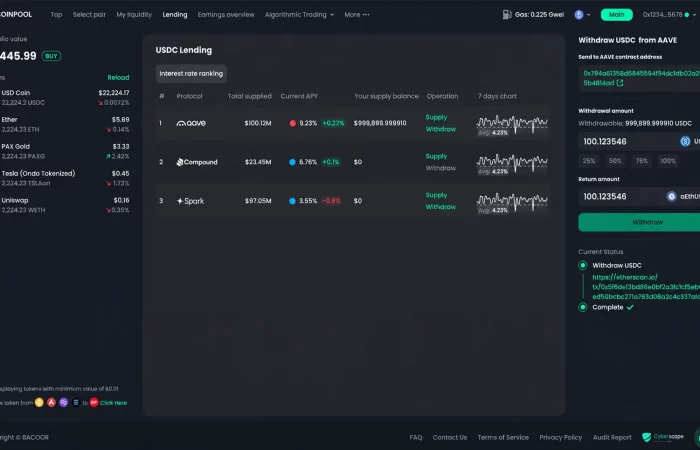Open the Algorithmic Trading dropdown menu
Viewport: 700px width, 450px height.
(299, 15)
